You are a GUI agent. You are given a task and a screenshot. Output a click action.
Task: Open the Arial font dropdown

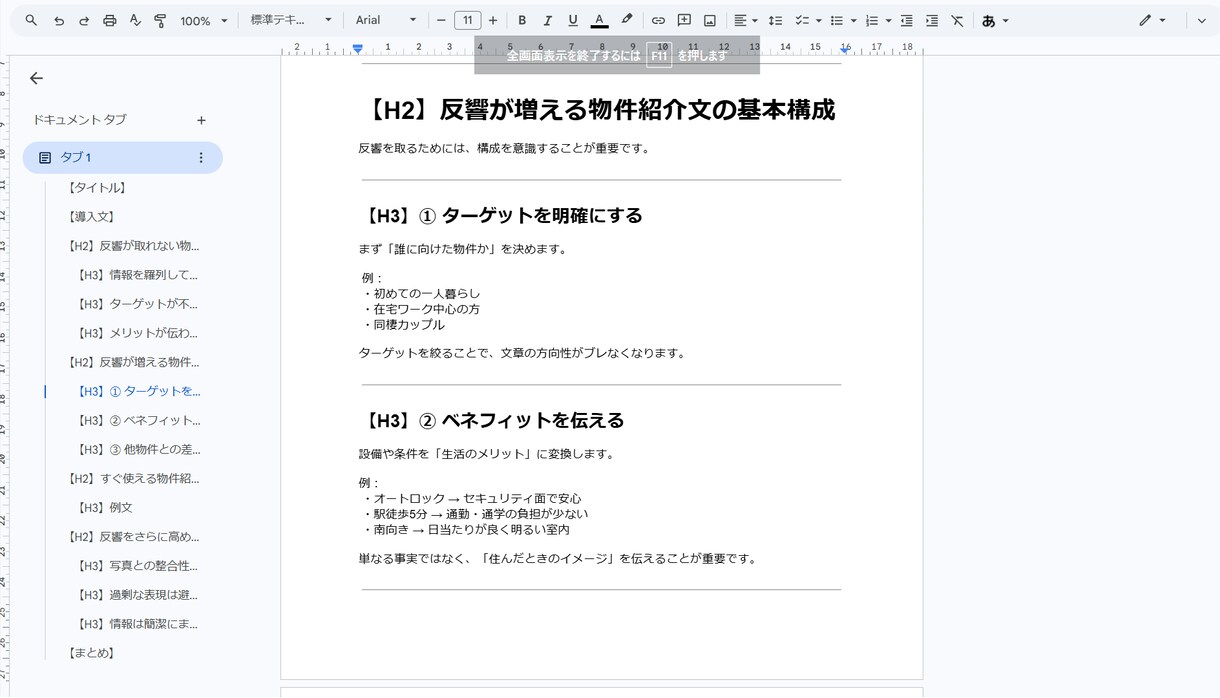click(386, 20)
